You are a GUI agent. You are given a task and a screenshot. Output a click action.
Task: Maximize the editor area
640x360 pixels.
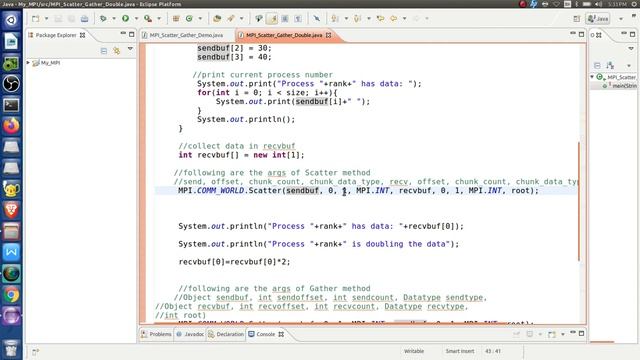coord(582,34)
